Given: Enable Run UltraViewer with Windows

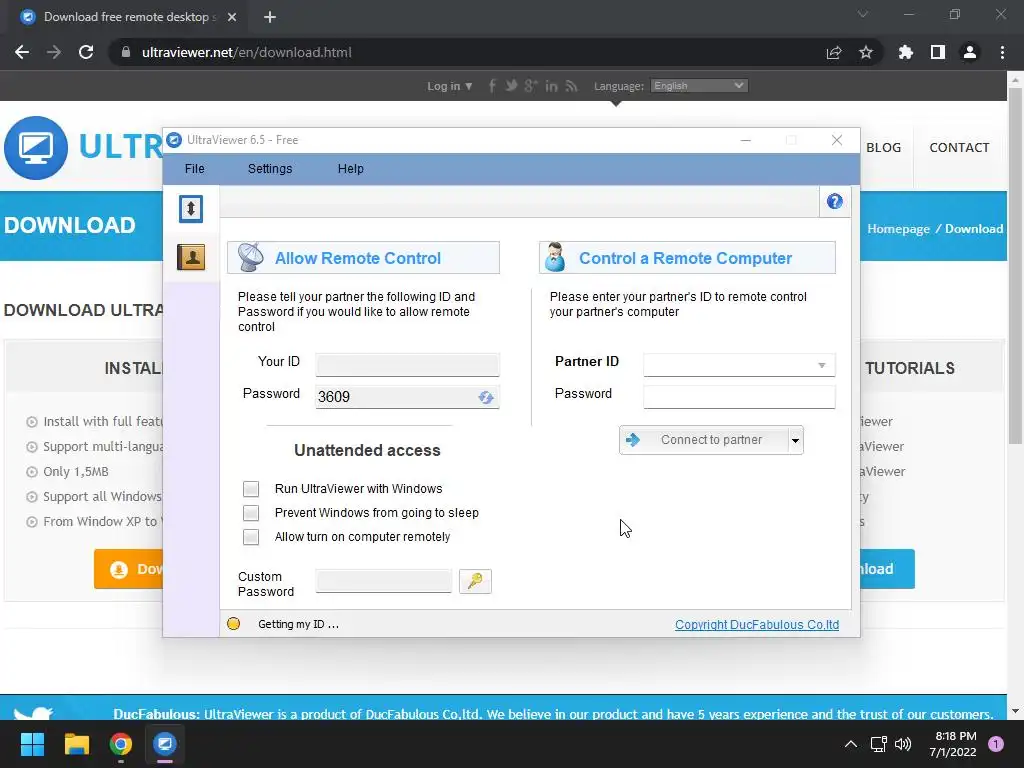Looking at the screenshot, I should [x=251, y=488].
